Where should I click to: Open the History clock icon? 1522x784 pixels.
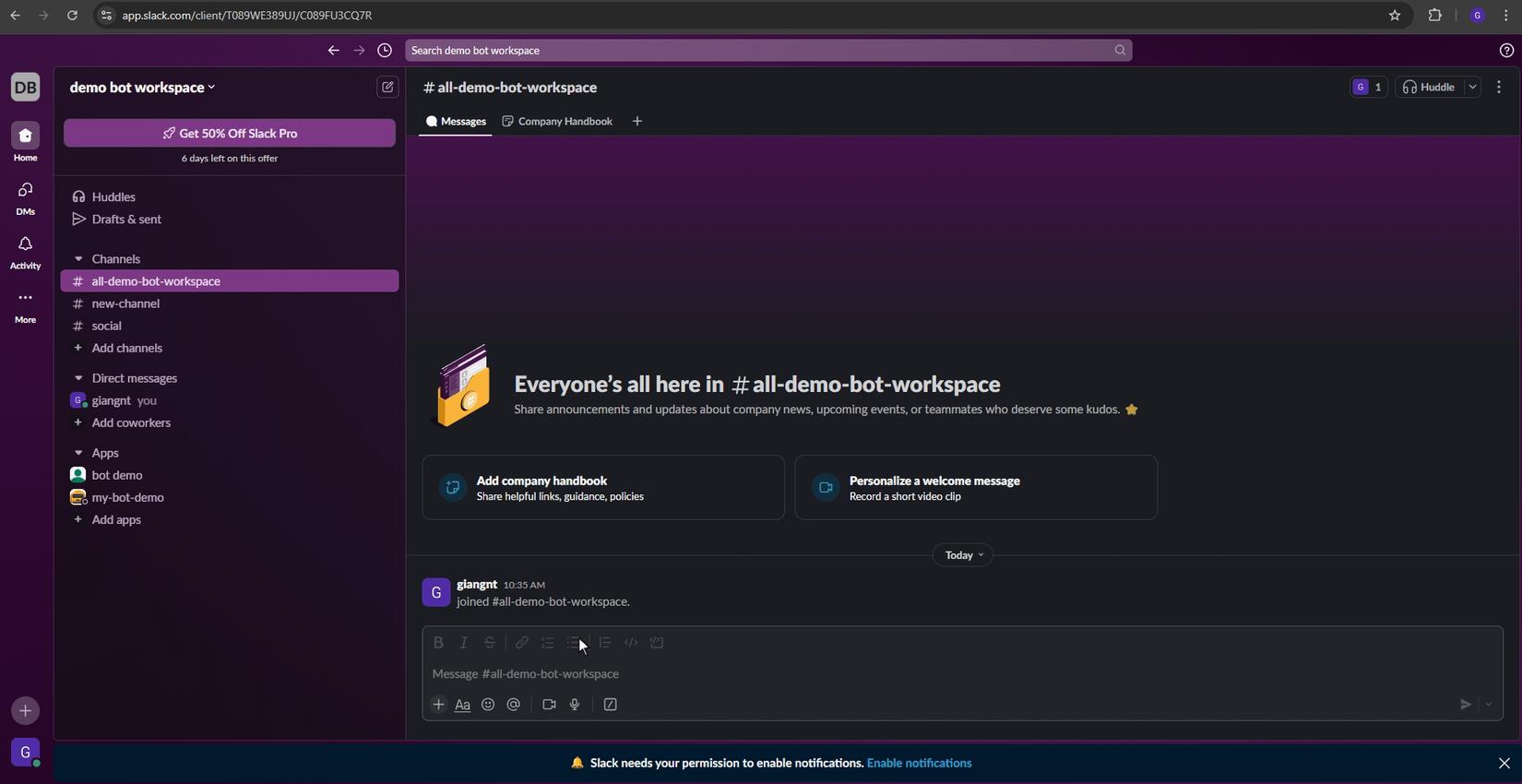point(385,51)
